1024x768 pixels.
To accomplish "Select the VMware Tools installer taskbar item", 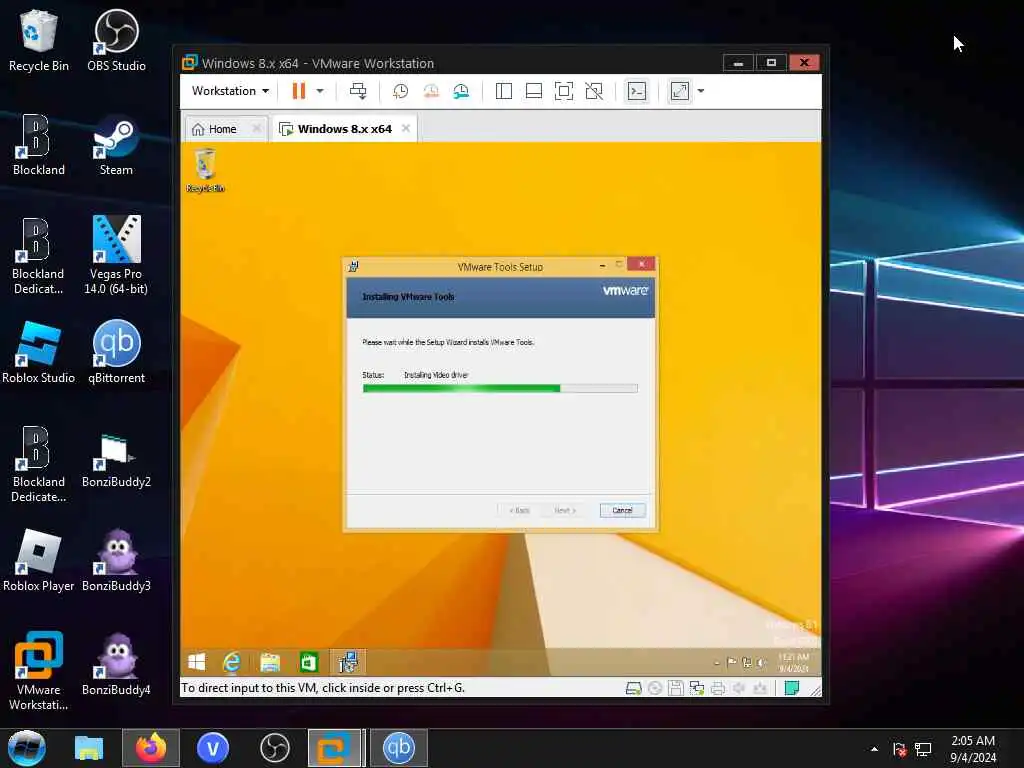I will point(348,662).
